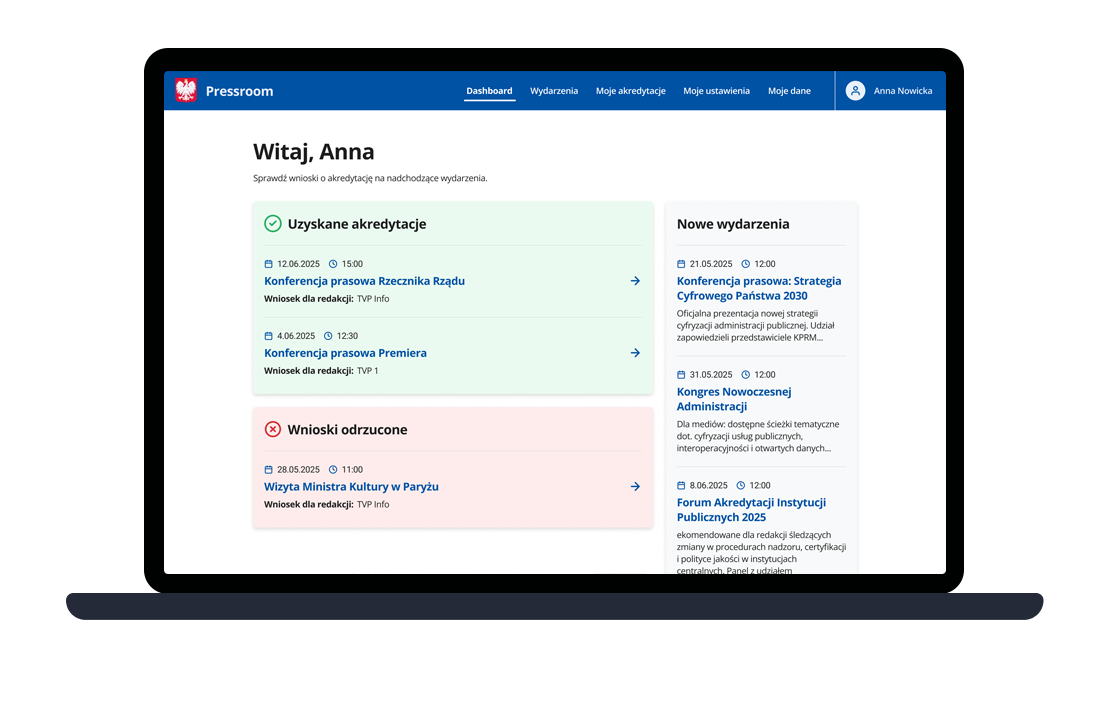Click the Pressroom title text in header
This screenshot has width=1110, height=709.
(x=239, y=91)
